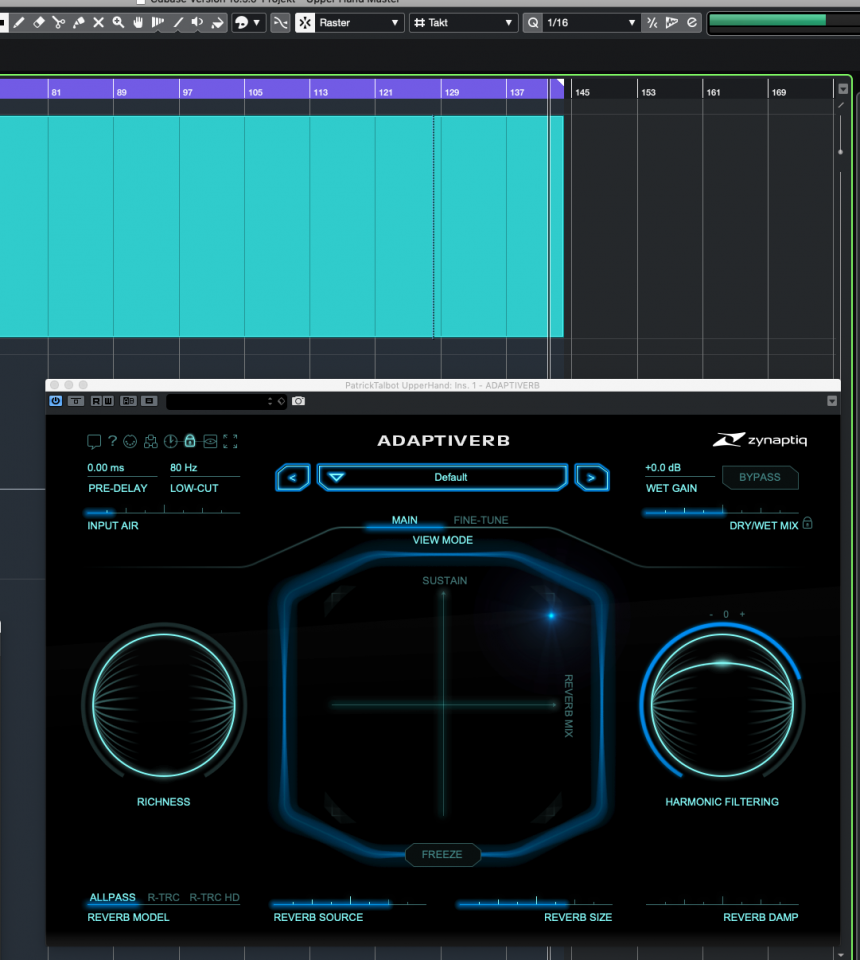Image resolution: width=860 pixels, height=960 pixels.
Task: Apply Quantize with the Q button
Action: 533,23
